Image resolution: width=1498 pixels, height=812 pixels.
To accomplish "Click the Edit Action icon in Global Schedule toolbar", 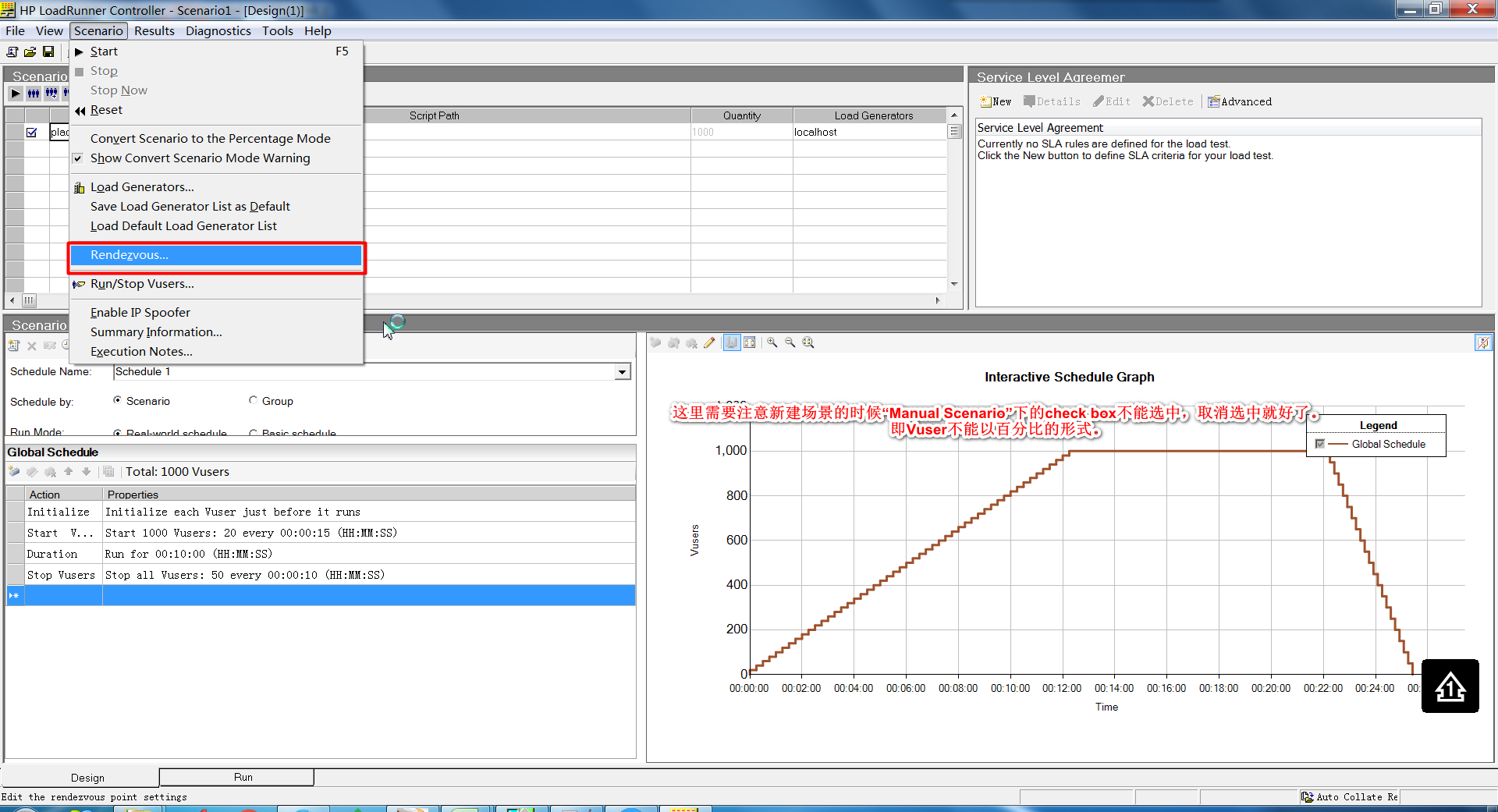I will point(32,472).
